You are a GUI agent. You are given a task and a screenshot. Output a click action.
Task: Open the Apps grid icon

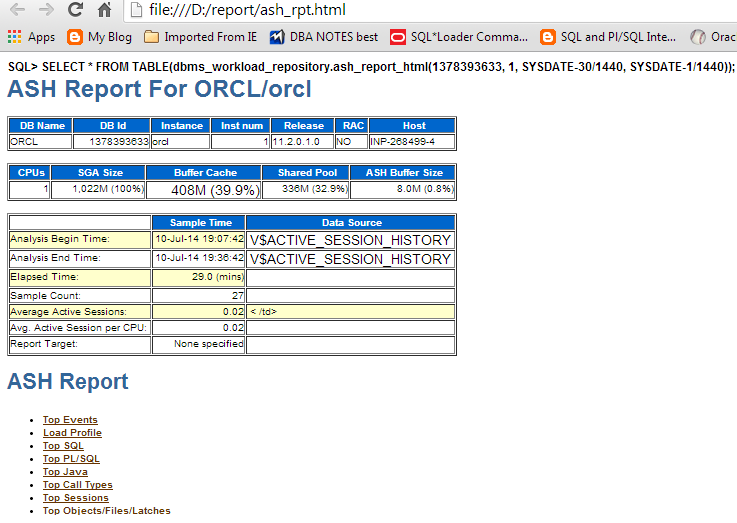click(x=15, y=37)
